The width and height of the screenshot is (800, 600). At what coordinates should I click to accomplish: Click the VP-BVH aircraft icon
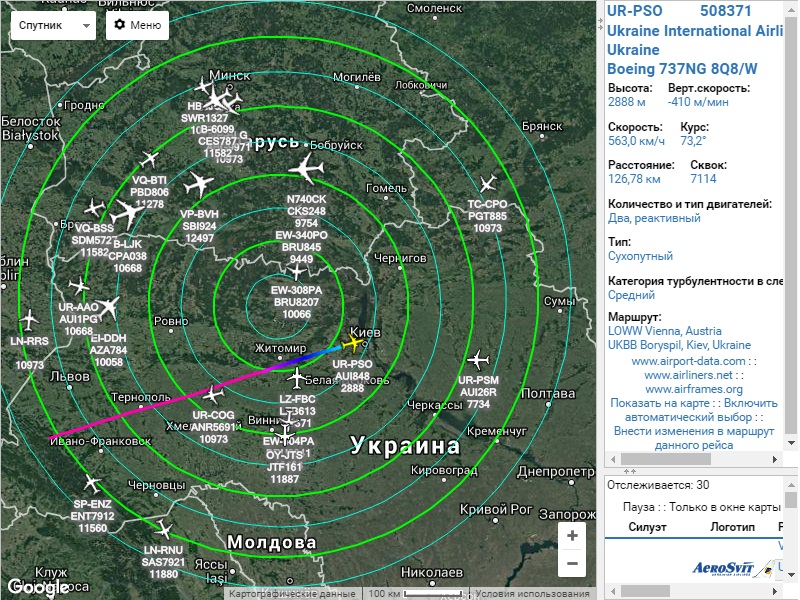(200, 186)
